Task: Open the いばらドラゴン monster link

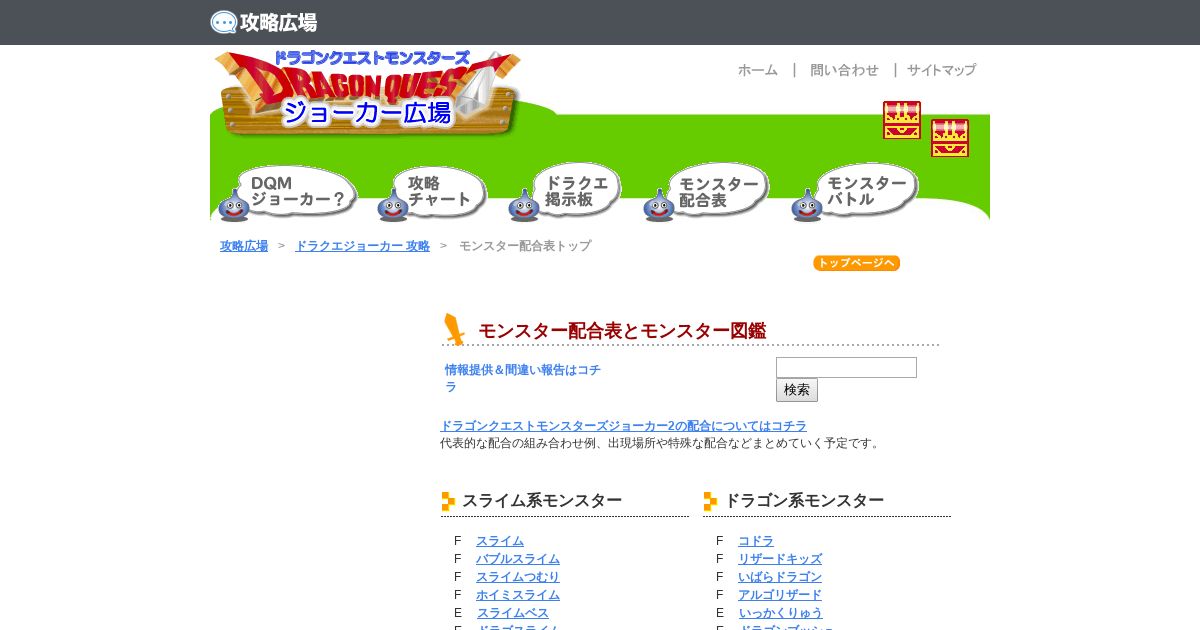Action: pos(780,577)
